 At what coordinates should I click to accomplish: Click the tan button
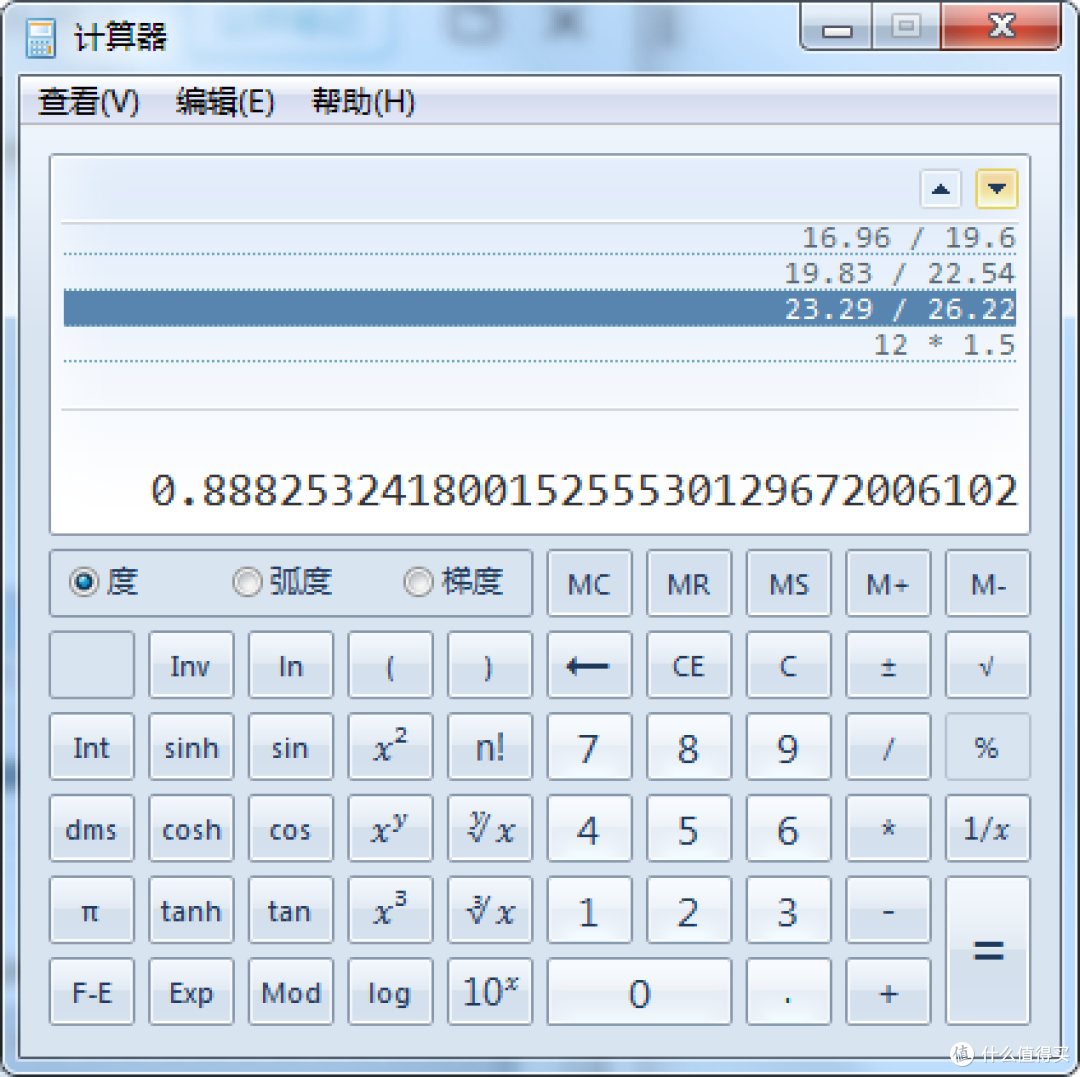click(x=291, y=910)
